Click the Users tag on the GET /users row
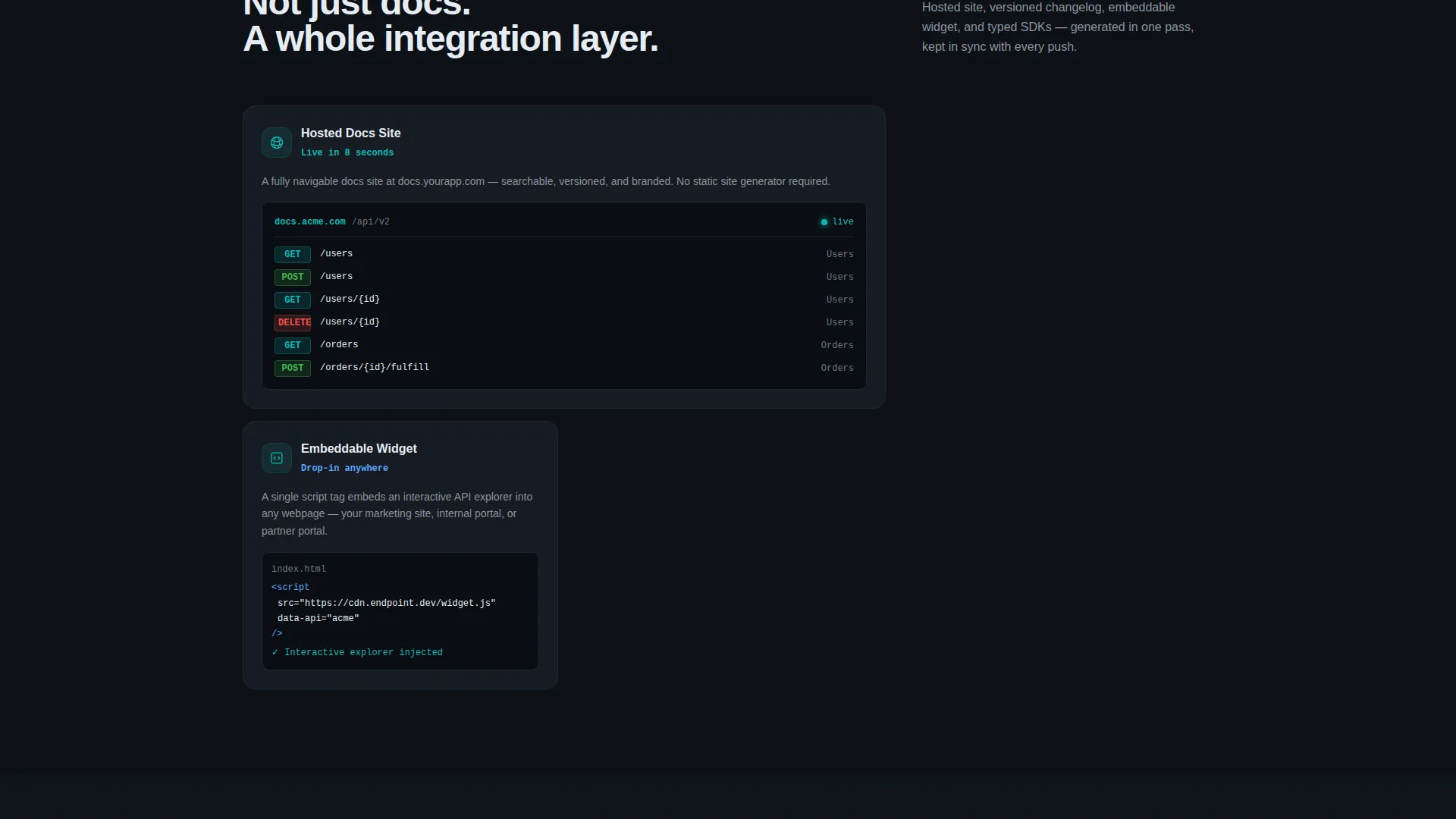The height and width of the screenshot is (819, 1456). pyautogui.click(x=839, y=254)
